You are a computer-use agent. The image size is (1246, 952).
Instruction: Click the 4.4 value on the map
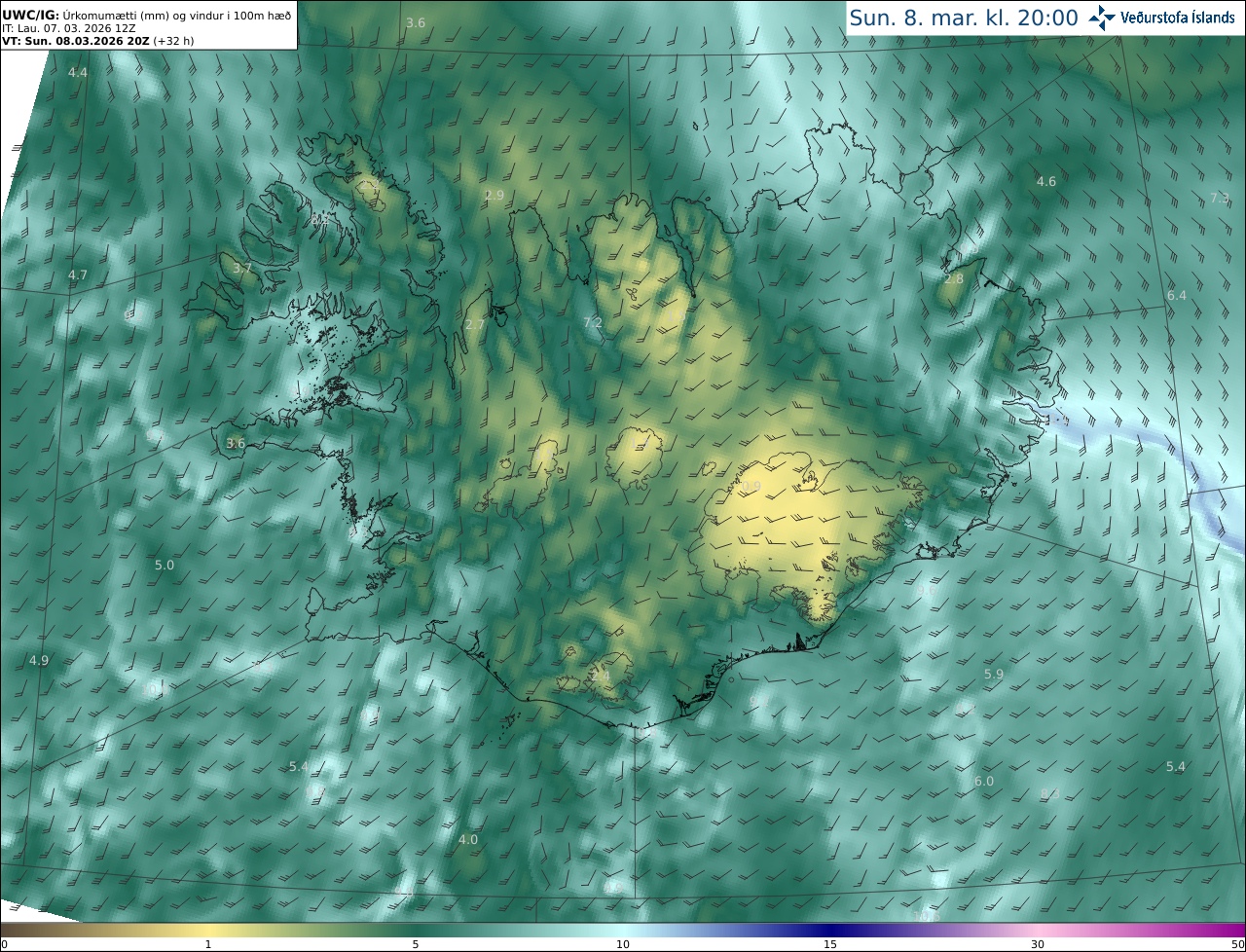pyautogui.click(x=78, y=73)
